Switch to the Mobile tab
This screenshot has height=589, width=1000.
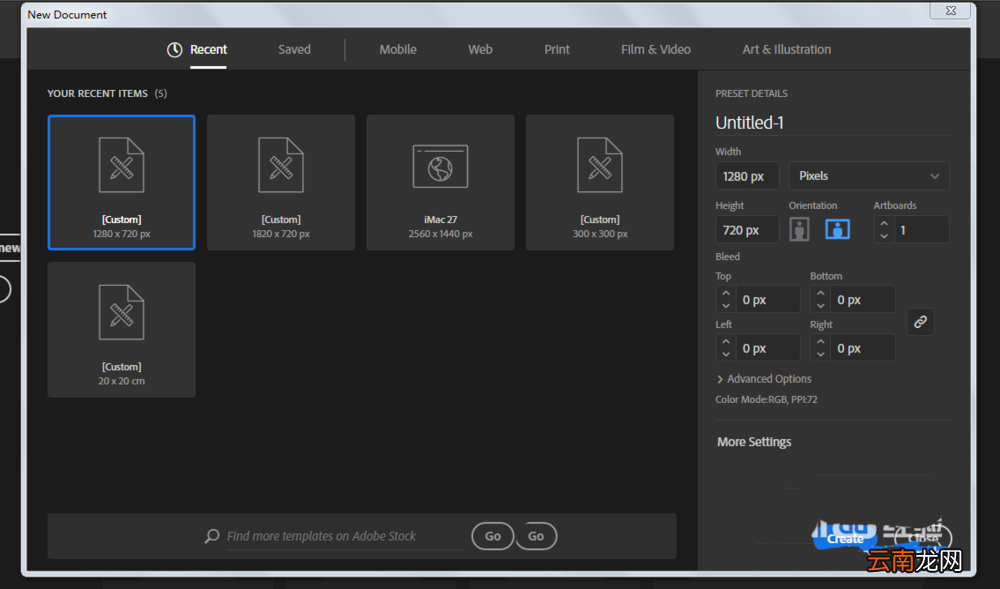(x=398, y=50)
